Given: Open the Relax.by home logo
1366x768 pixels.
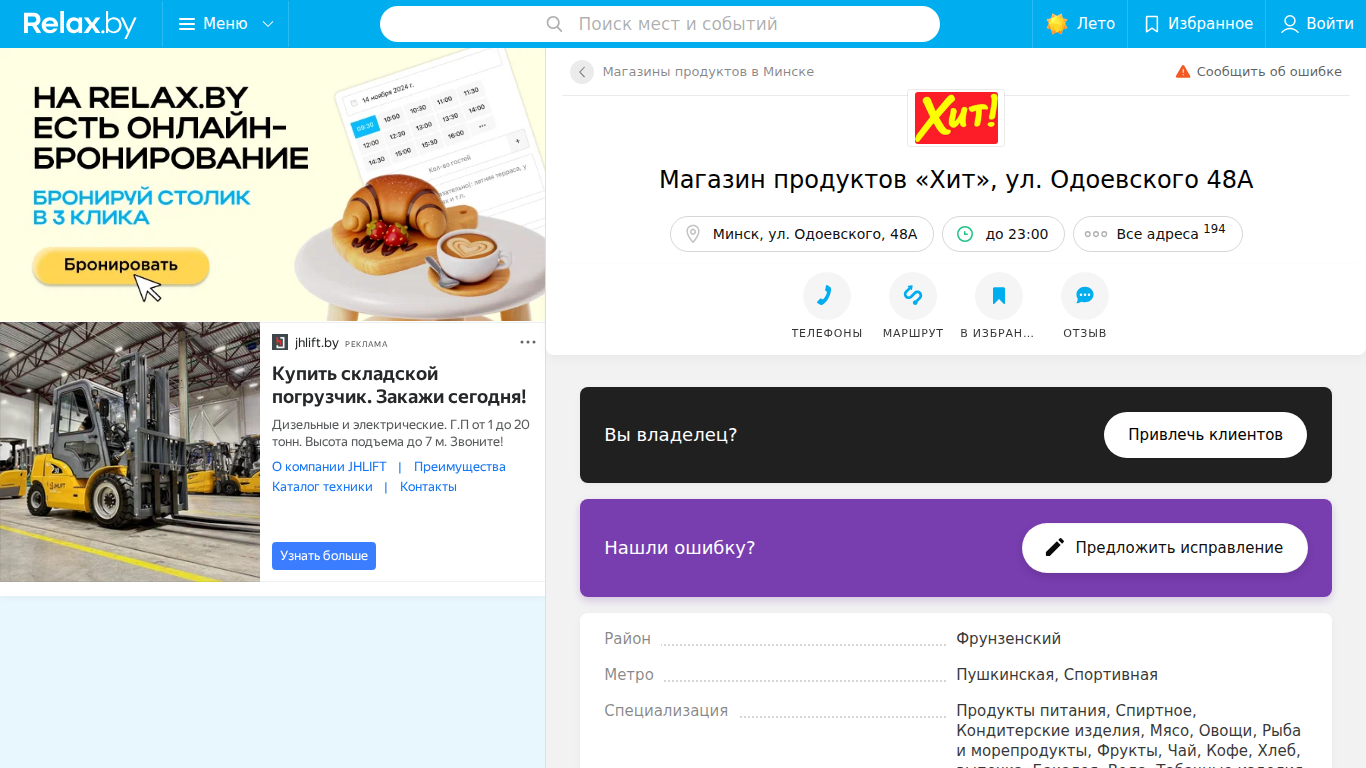Looking at the screenshot, I should [x=80, y=24].
